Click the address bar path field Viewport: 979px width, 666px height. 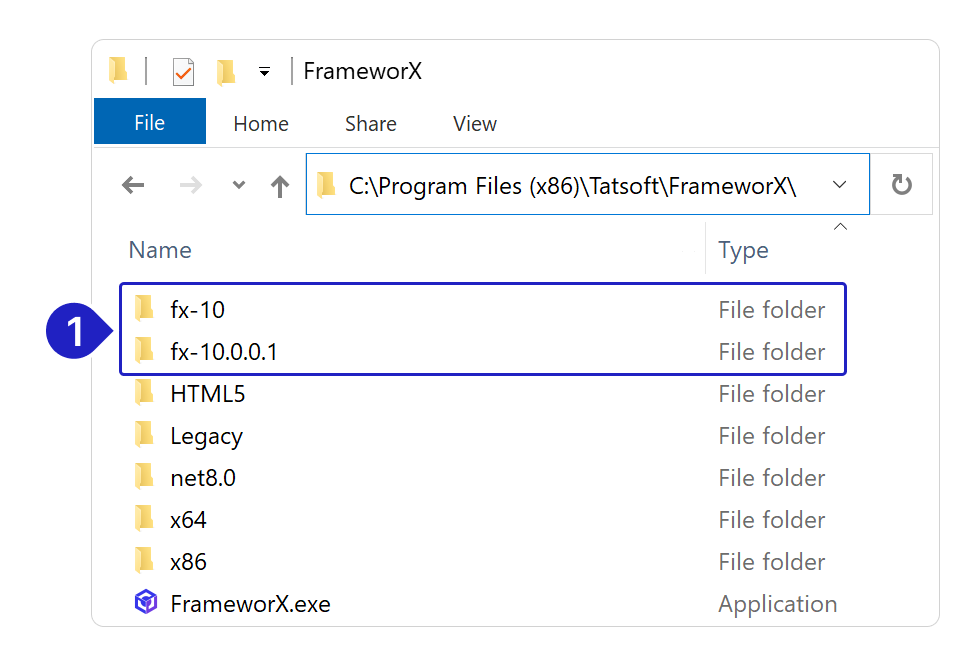tap(572, 185)
